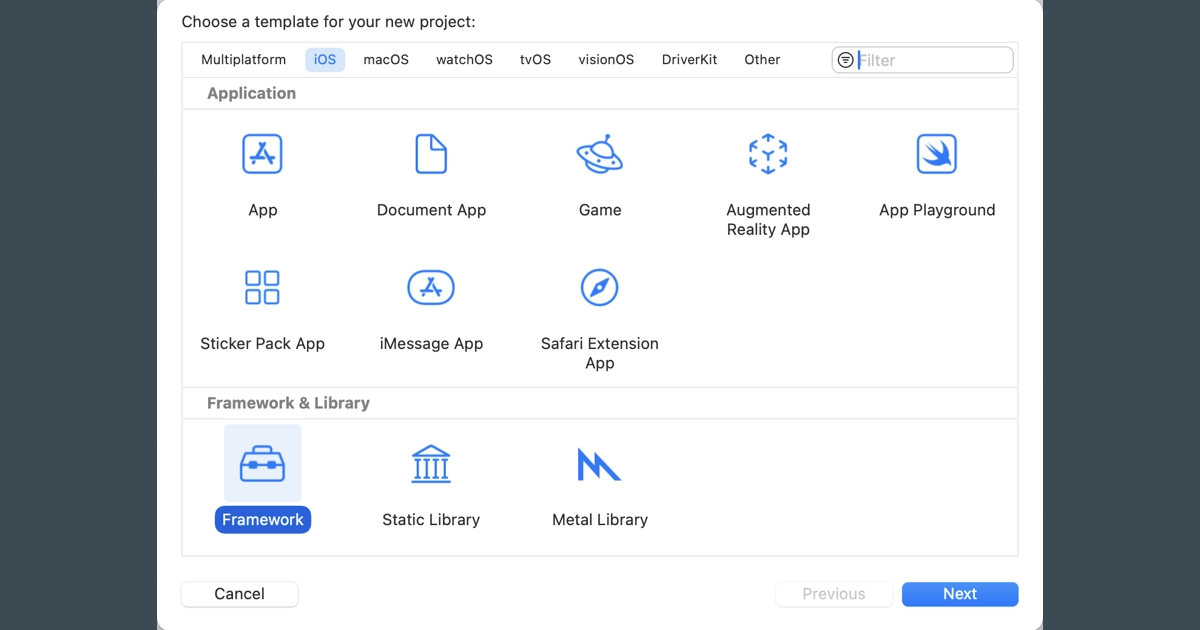Select the Static Library building icon
Viewport: 1200px width, 630px height.
point(431,463)
